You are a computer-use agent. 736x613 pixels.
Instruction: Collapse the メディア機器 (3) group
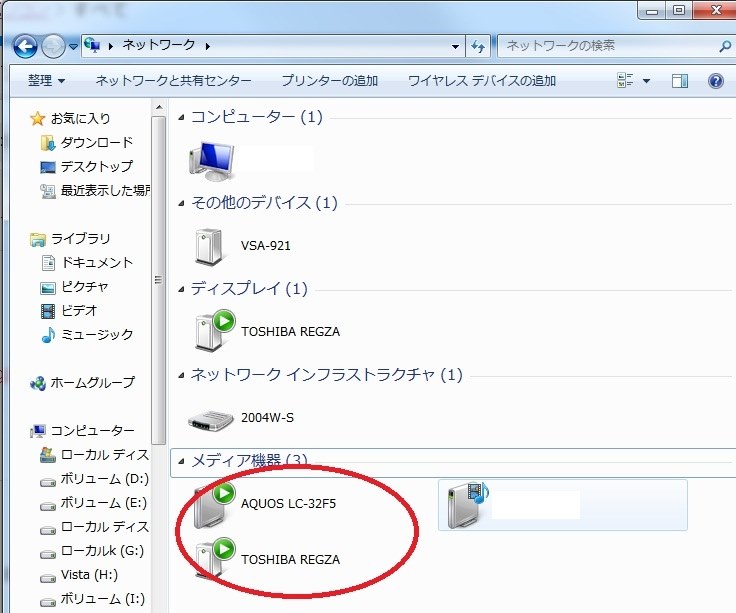(181, 461)
